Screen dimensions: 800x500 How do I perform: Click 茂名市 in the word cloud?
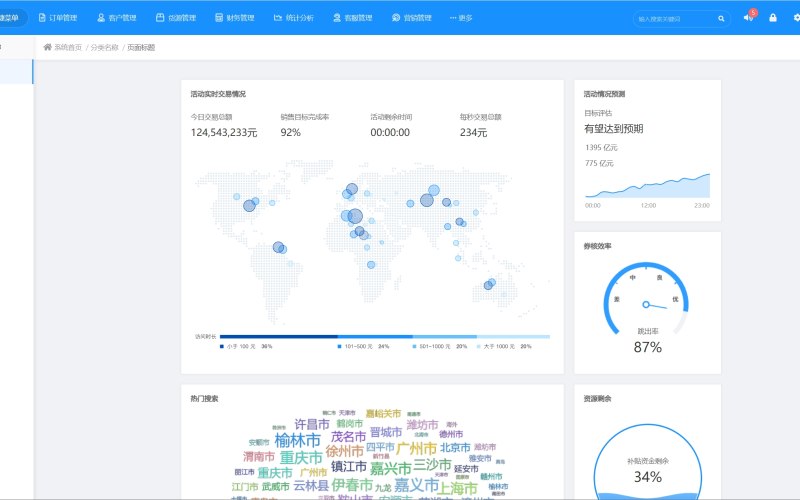348,437
